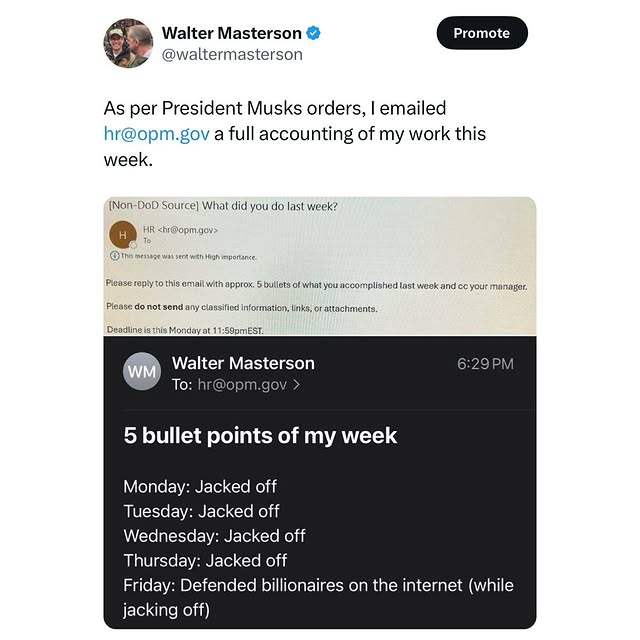Viewport: 640px width, 640px height.
Task: Click the Walter Masterson display name in the tweet header
Action: click(x=233, y=33)
